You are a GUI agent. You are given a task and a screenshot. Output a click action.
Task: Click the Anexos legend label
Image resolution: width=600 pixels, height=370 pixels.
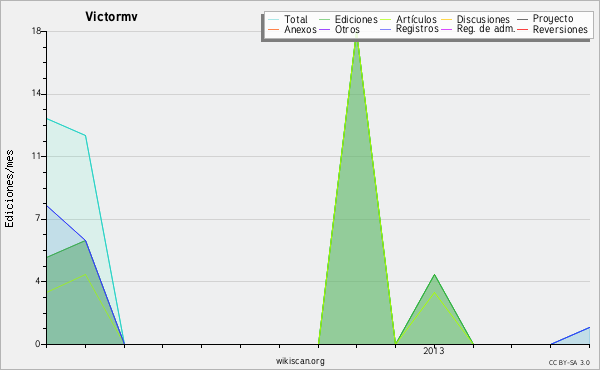coord(300,29)
